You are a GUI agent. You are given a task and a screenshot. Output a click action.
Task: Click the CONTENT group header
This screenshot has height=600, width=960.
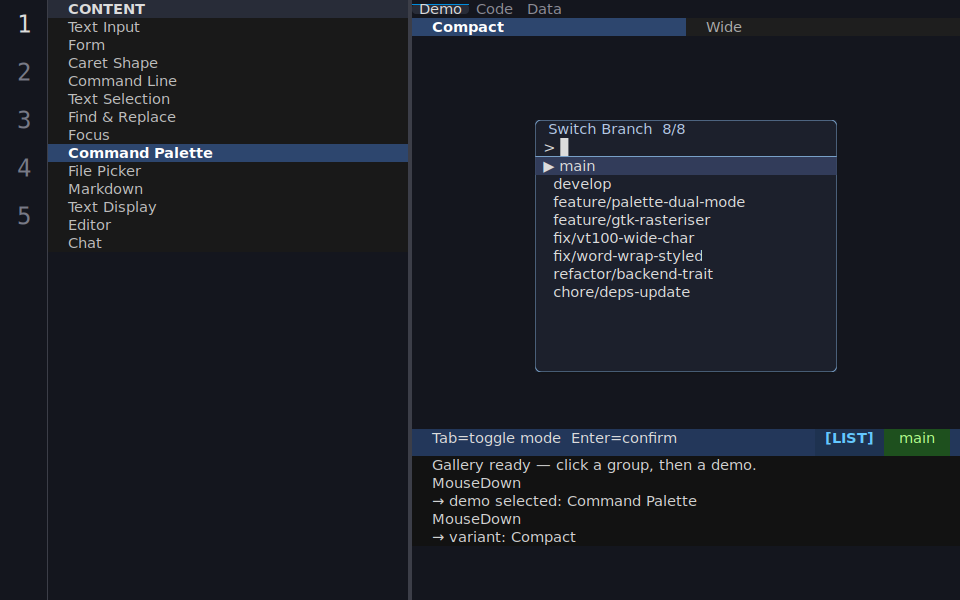point(228,9)
